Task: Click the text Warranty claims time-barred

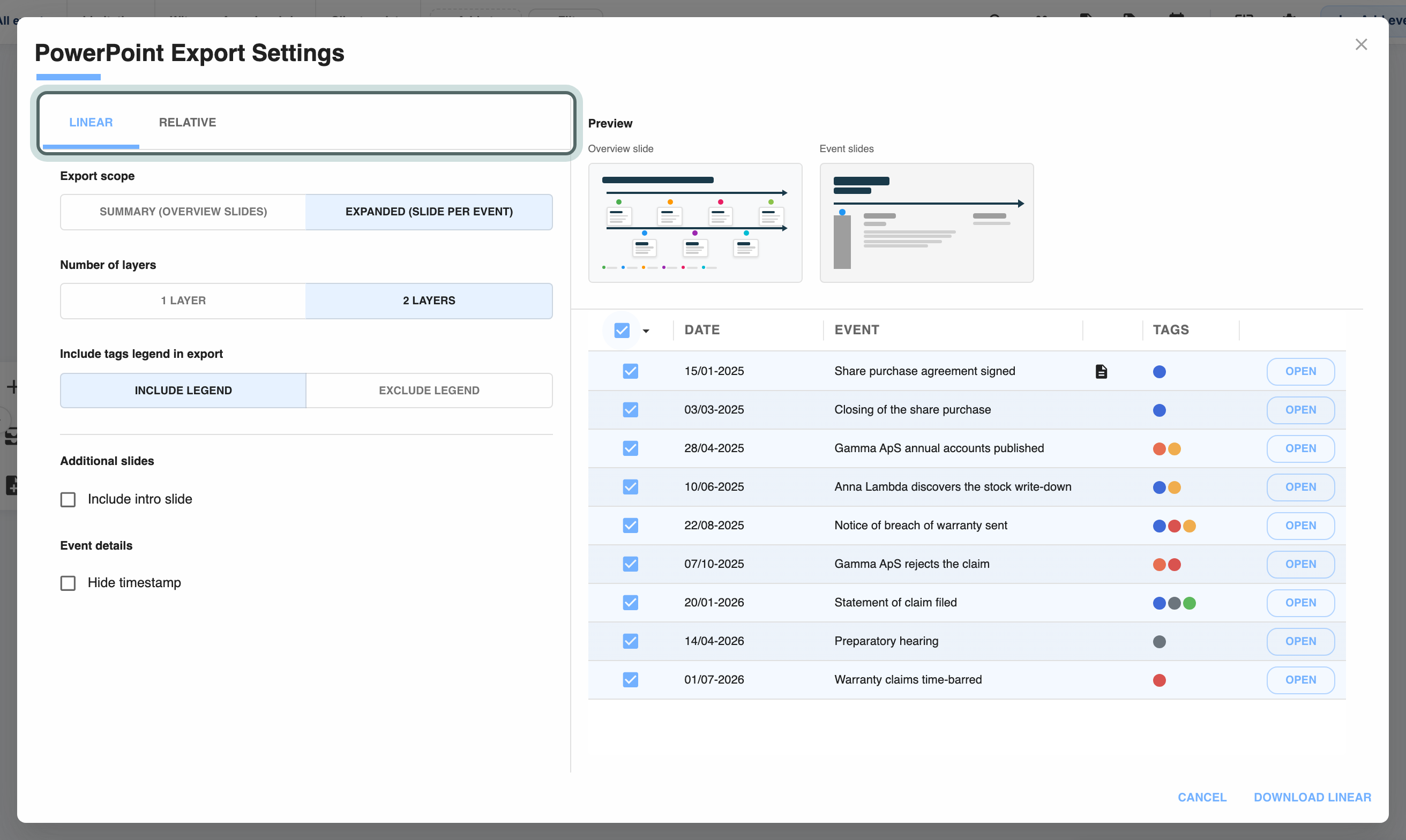Action: pos(908,679)
